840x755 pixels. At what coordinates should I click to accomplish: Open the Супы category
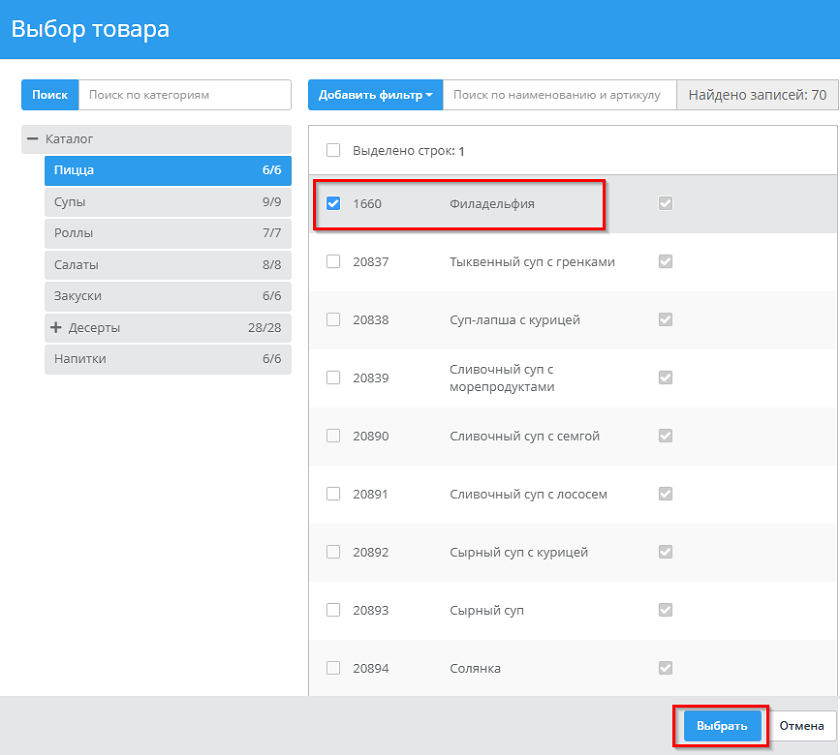(x=167, y=202)
